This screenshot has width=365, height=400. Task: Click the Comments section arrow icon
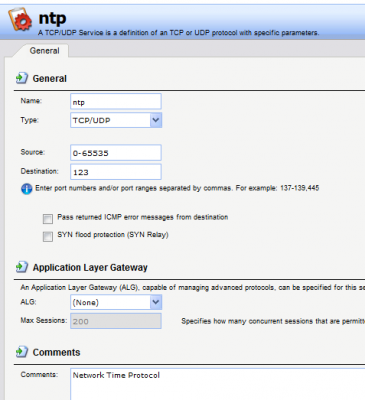click(22, 352)
